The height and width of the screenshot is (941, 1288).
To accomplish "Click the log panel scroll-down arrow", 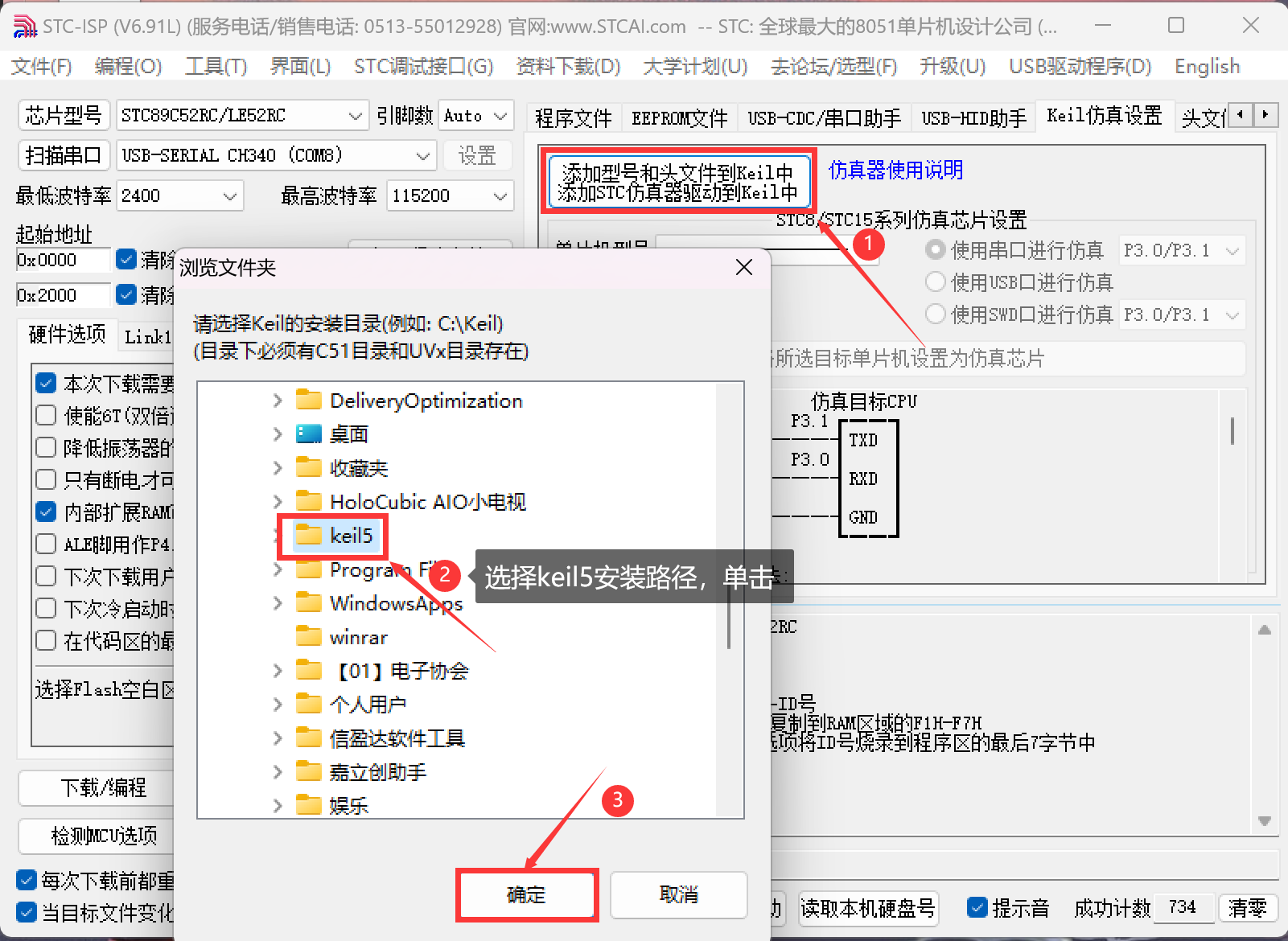I will coord(1265,821).
